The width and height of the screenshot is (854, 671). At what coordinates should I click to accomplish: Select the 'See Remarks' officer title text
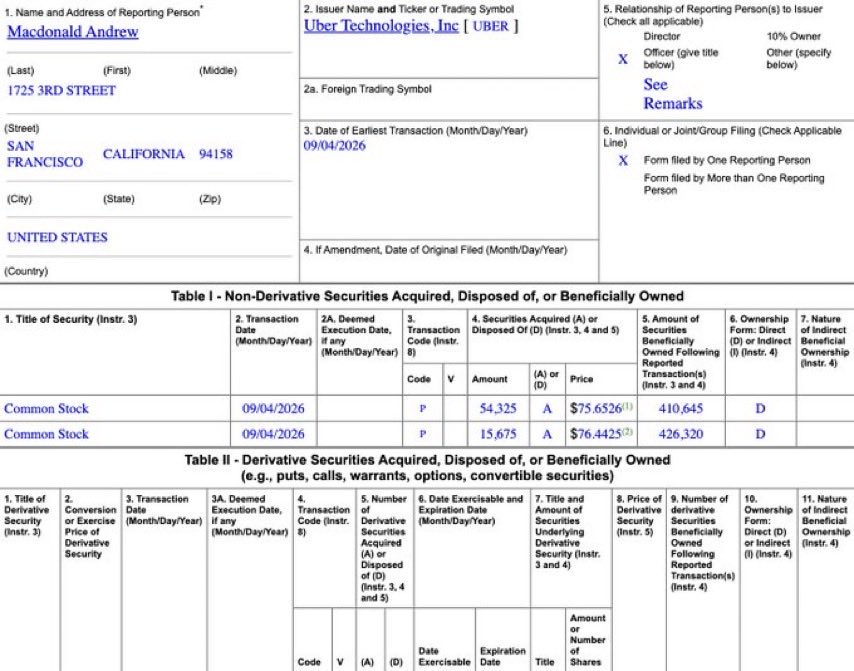[673, 94]
